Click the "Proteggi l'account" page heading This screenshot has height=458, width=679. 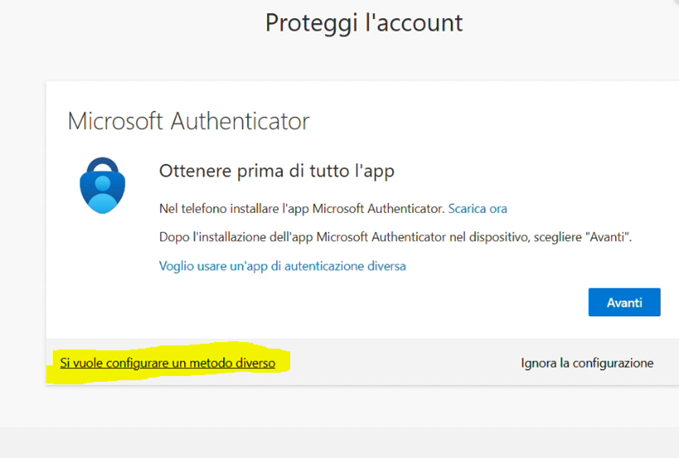[364, 23]
